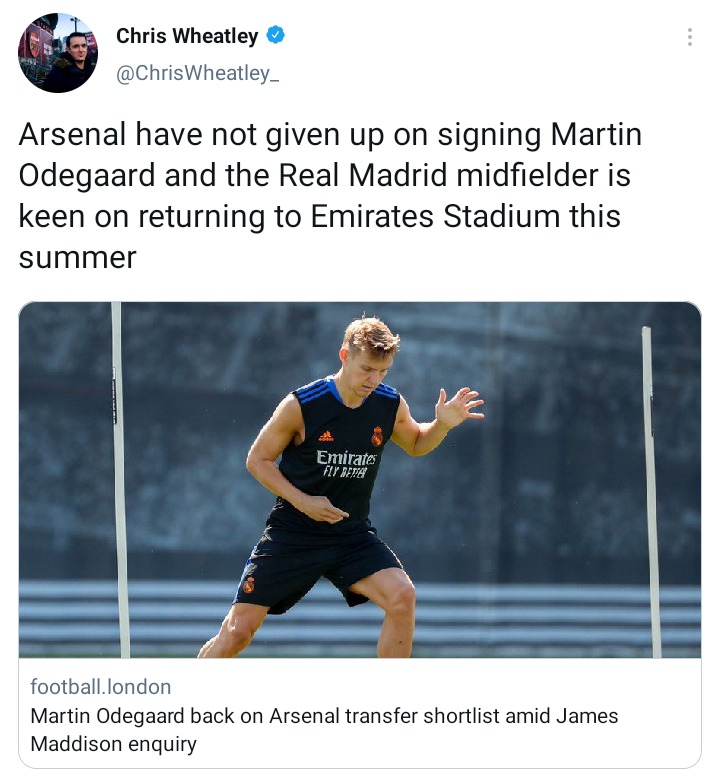Click the football.london domain label
The height and width of the screenshot is (769, 720).
[x=101, y=687]
